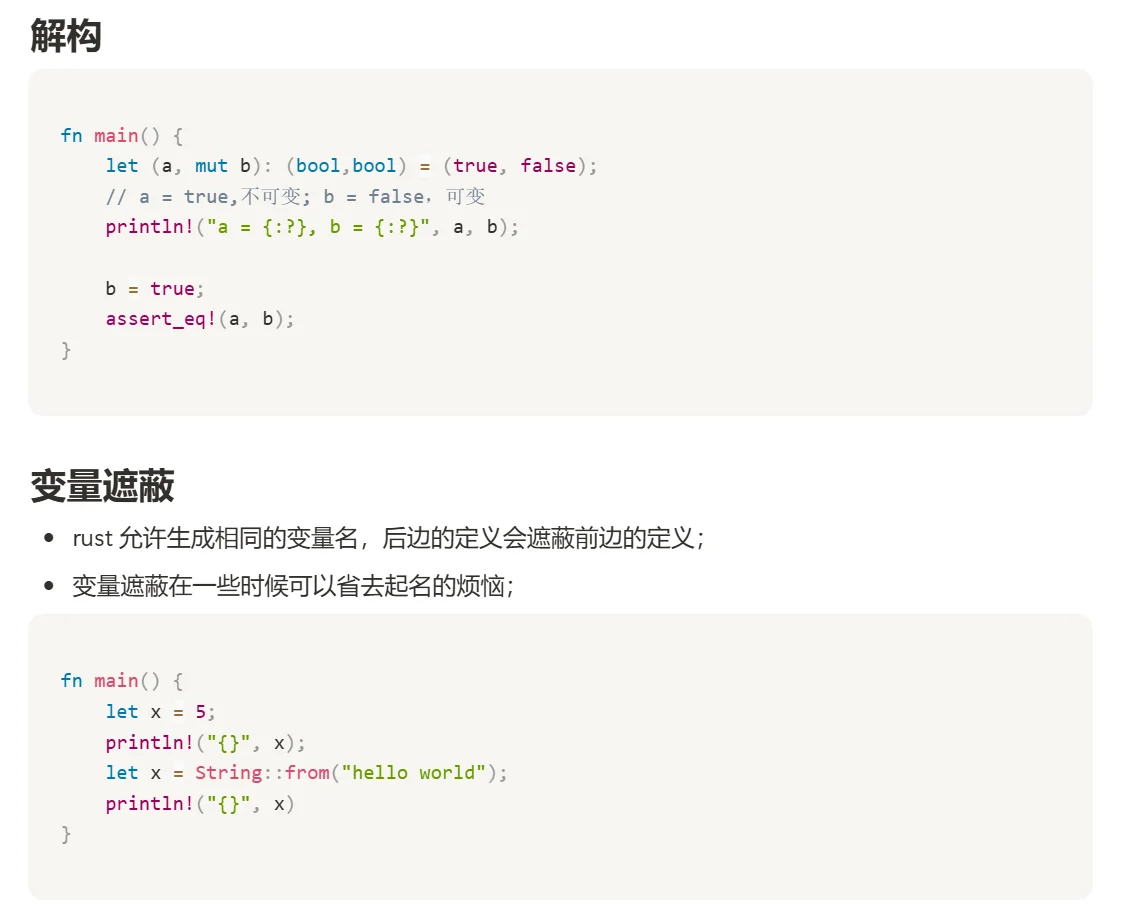Click the comment line '// a = true,不可变'

295,197
